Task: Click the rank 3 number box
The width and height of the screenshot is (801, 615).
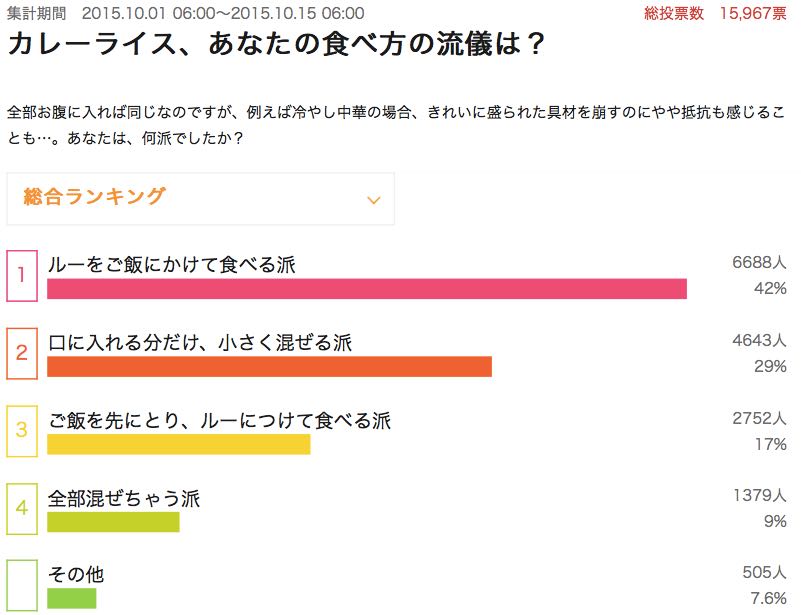Action: (22, 431)
